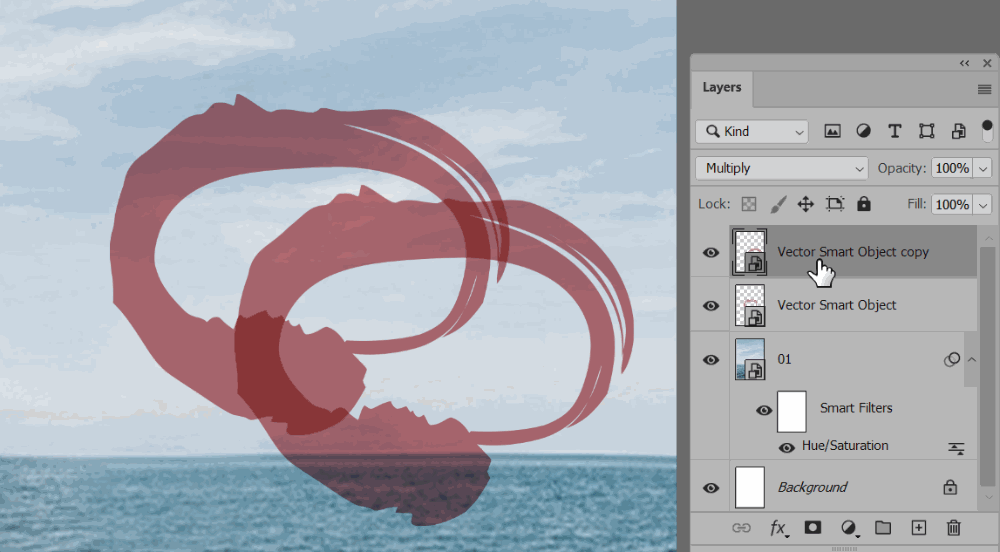Open the Layers panel menu
The width and height of the screenshot is (1000, 552).
click(x=984, y=89)
